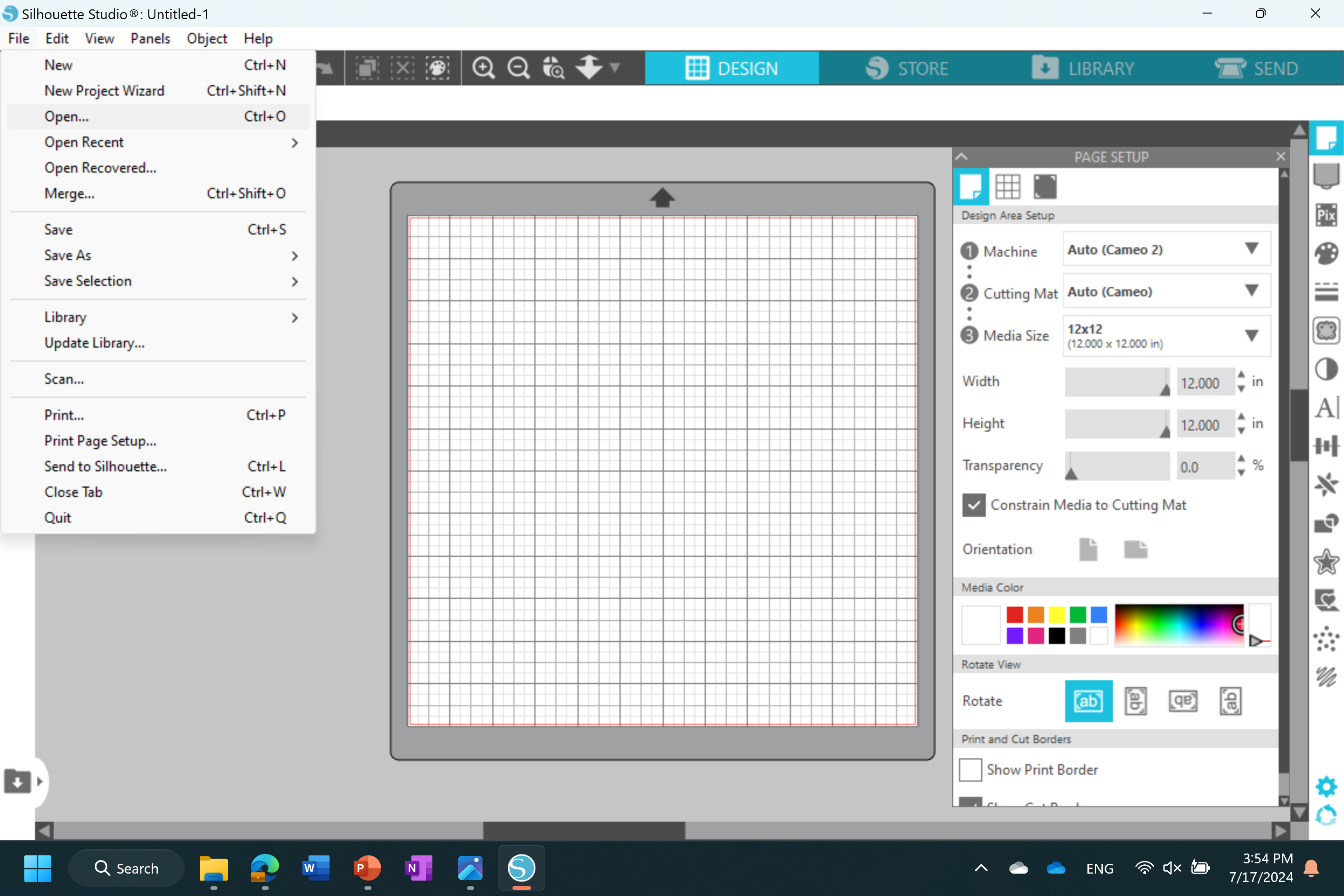
Task: Open the Panels menu
Action: pyautogui.click(x=150, y=38)
